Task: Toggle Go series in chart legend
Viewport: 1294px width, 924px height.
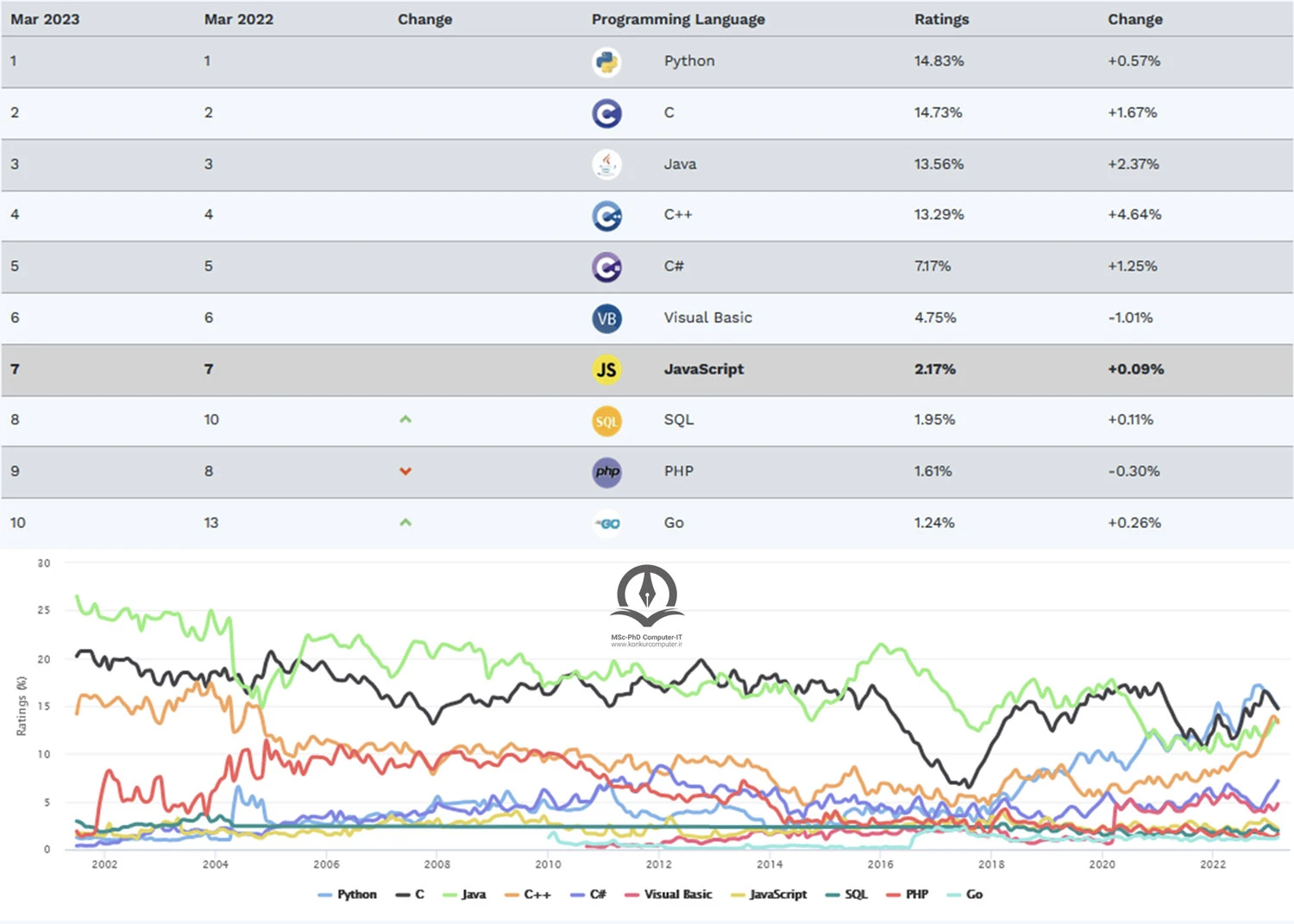Action: pyautogui.click(x=964, y=895)
